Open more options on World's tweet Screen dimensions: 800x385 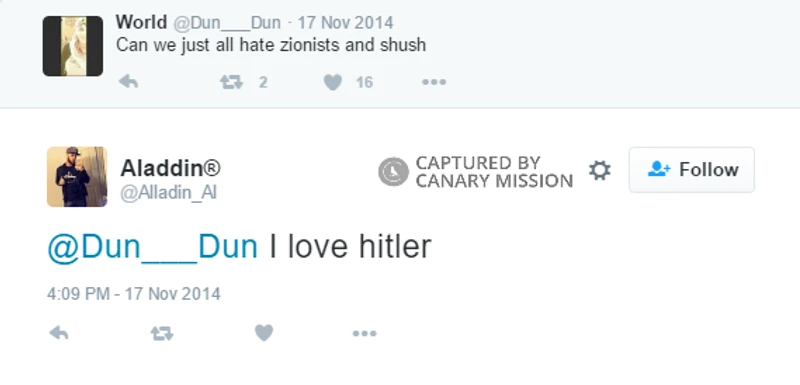434,82
